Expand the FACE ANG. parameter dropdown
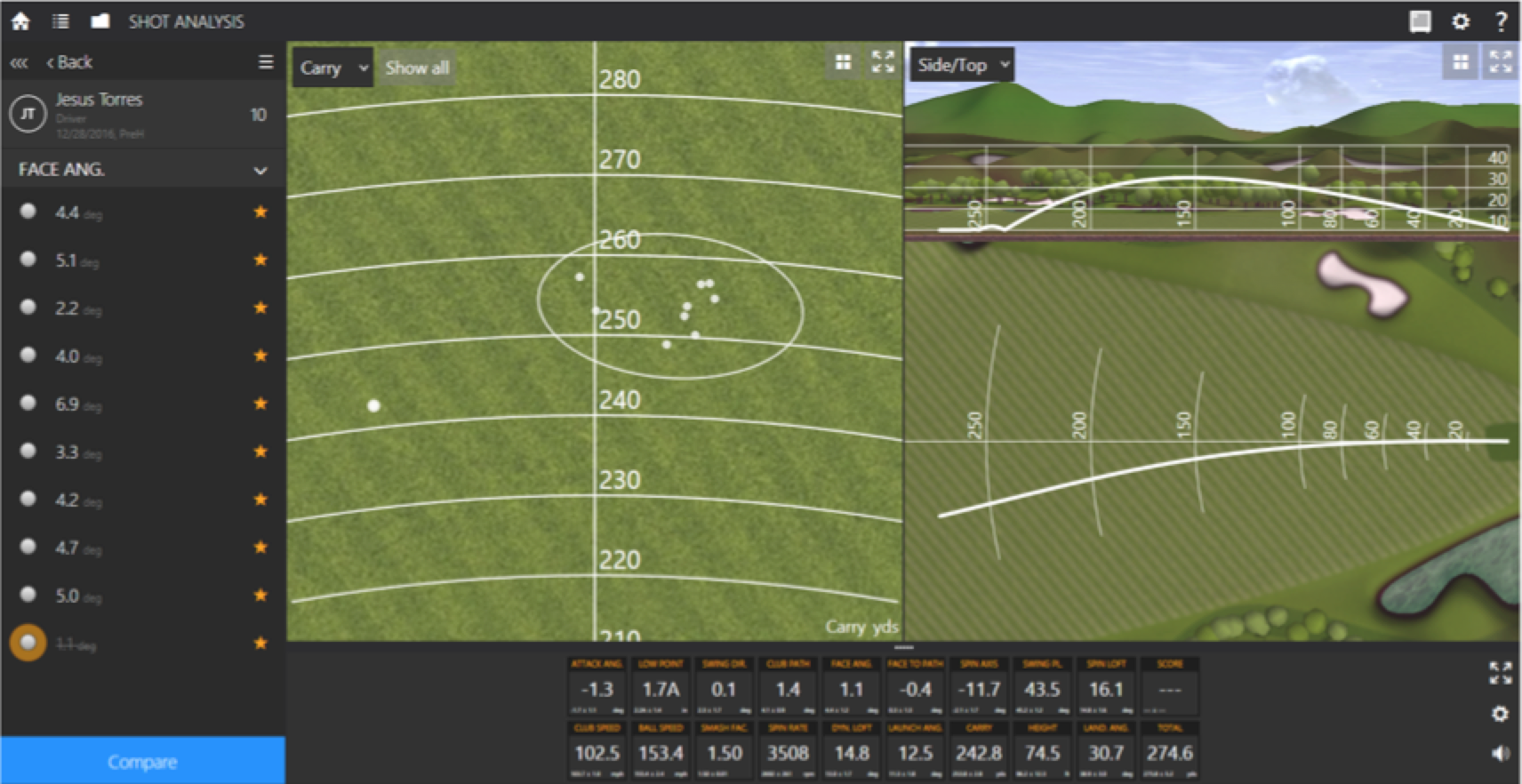 (x=142, y=169)
